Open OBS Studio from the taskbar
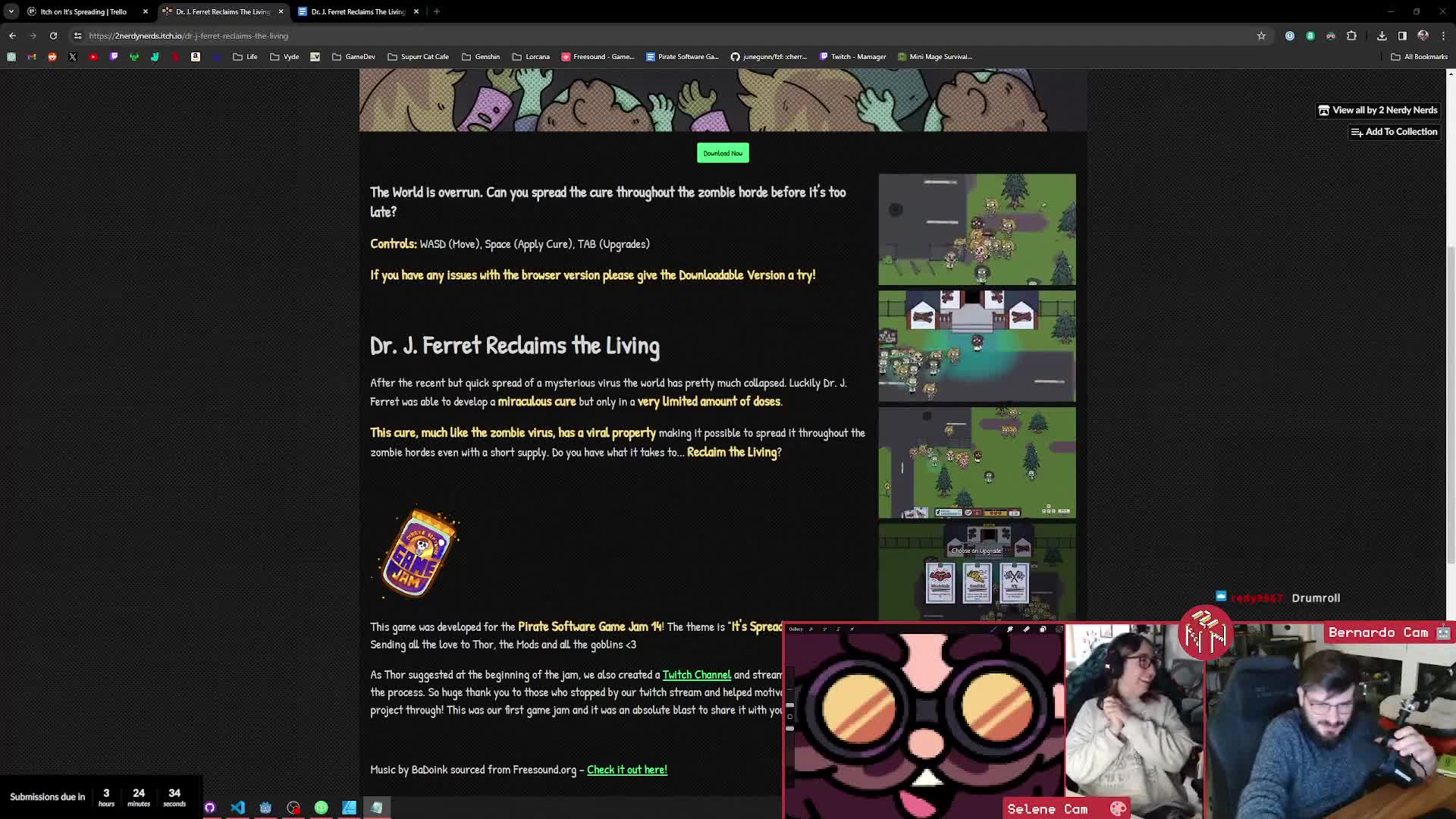This screenshot has width=1456, height=819. tap(293, 808)
